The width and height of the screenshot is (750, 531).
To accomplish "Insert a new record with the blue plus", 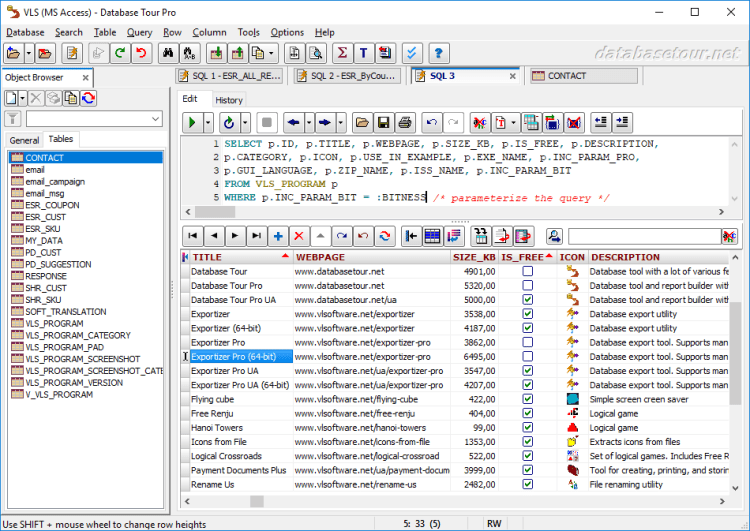I will tap(278, 236).
